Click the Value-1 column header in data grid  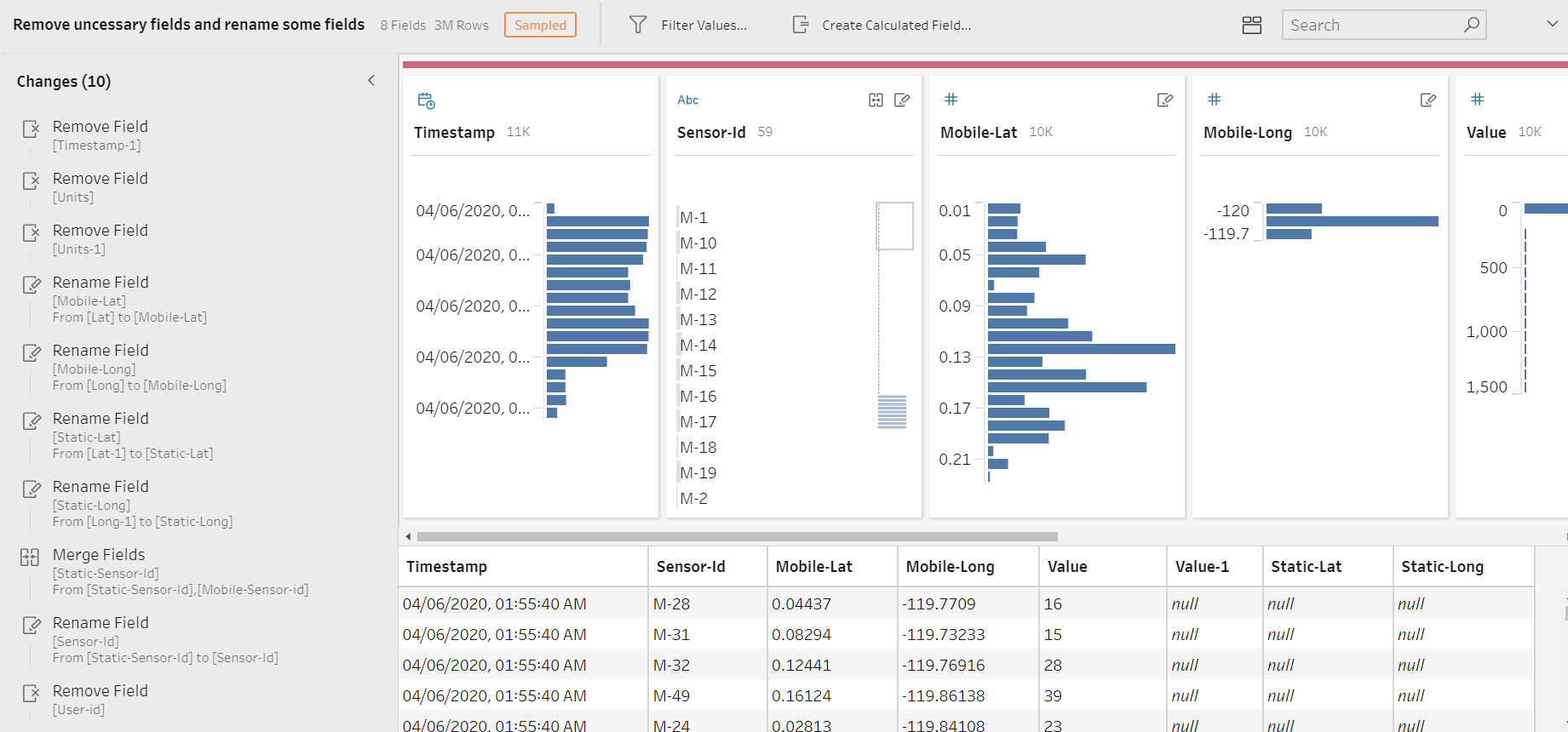click(1215, 567)
